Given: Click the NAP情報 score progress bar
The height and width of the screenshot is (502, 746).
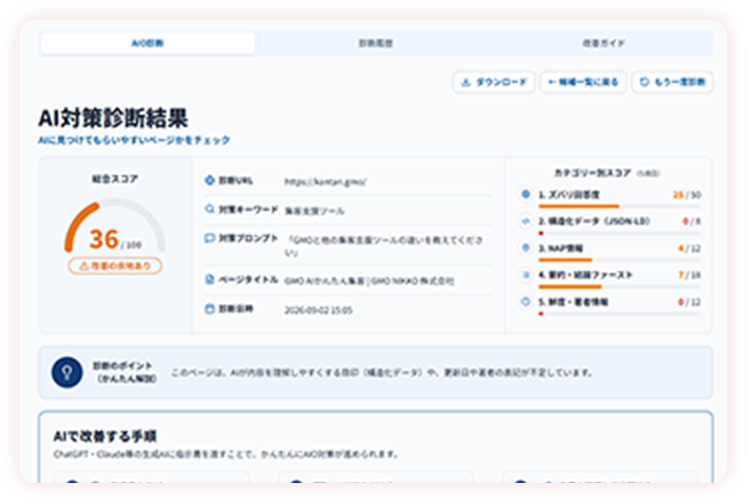Looking at the screenshot, I should pos(619,260).
